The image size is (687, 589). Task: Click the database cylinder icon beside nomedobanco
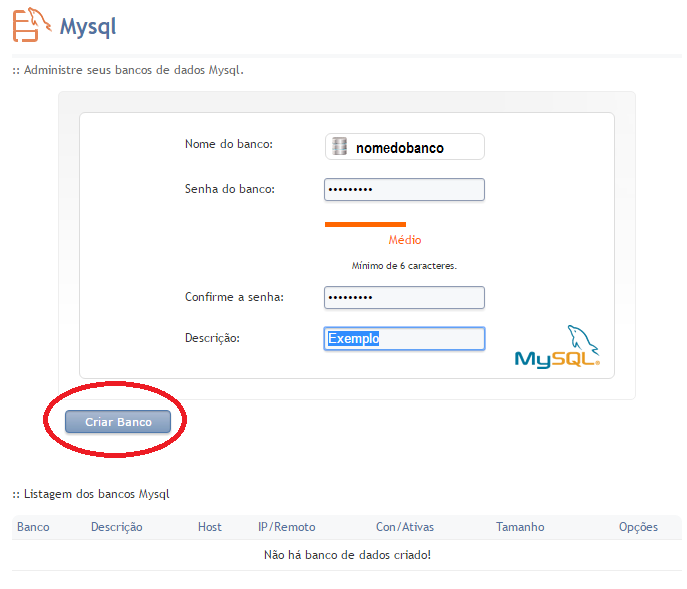click(x=339, y=147)
